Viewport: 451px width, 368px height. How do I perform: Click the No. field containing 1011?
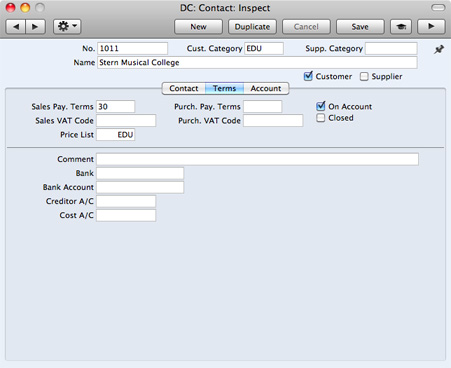pos(132,48)
